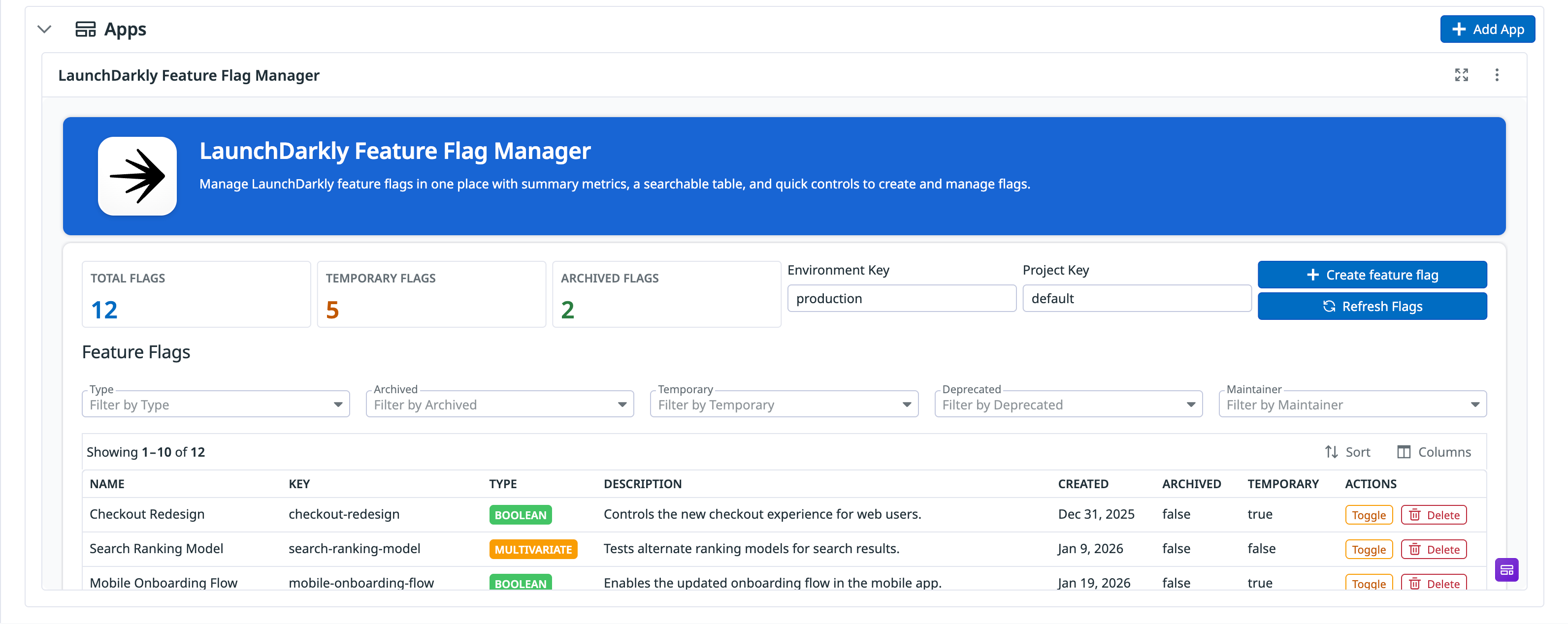Screen dimensions: 1568x624
Task: Toggle the Mobile Onboarding Flow flag
Action: [x=1369, y=583]
